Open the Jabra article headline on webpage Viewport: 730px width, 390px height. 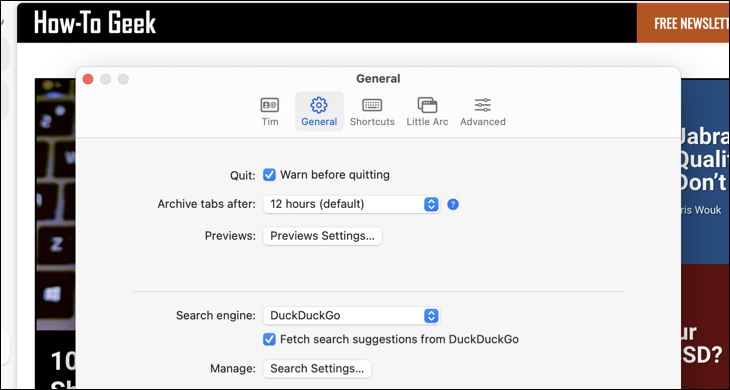click(703, 160)
